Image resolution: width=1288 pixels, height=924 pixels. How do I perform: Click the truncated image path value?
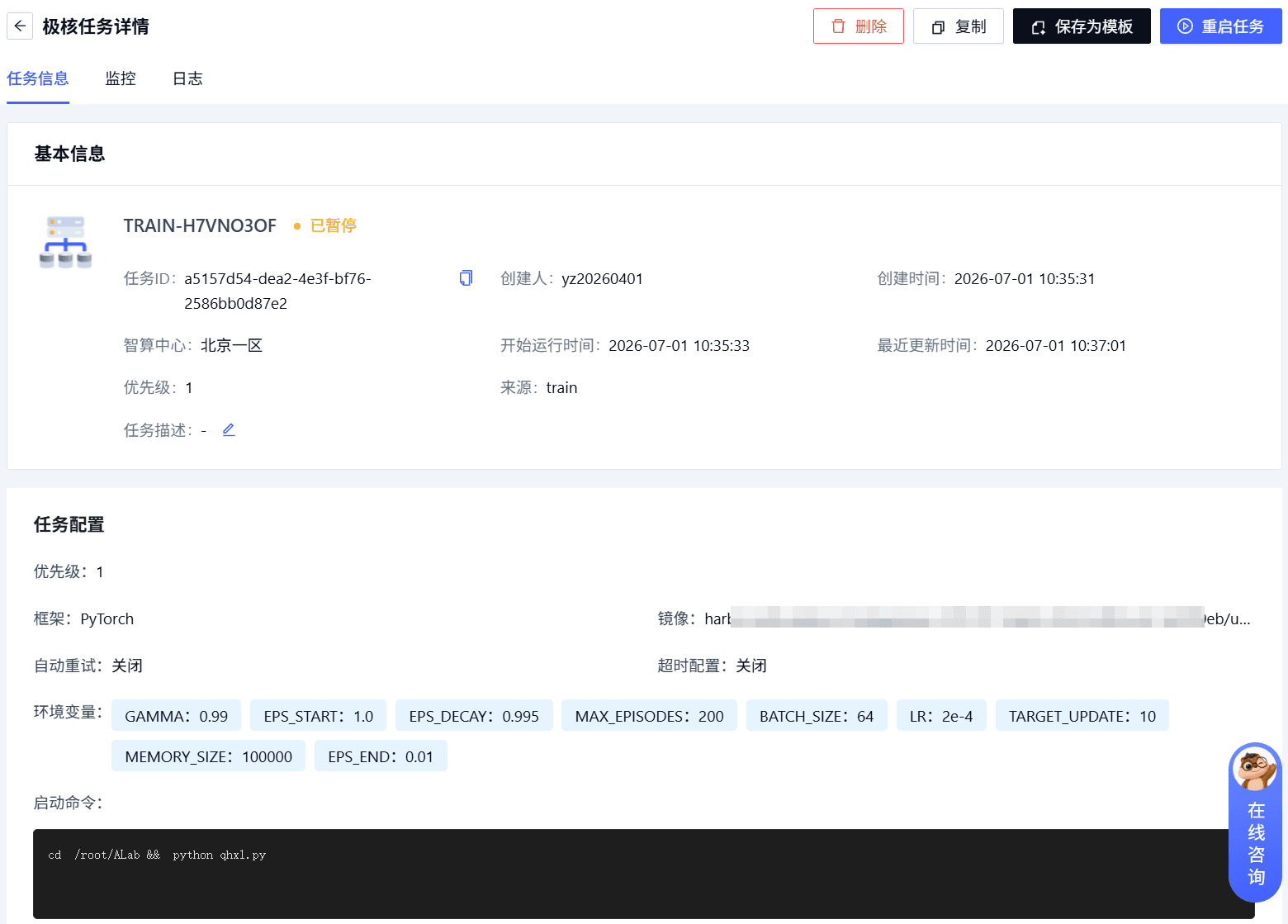[978, 618]
